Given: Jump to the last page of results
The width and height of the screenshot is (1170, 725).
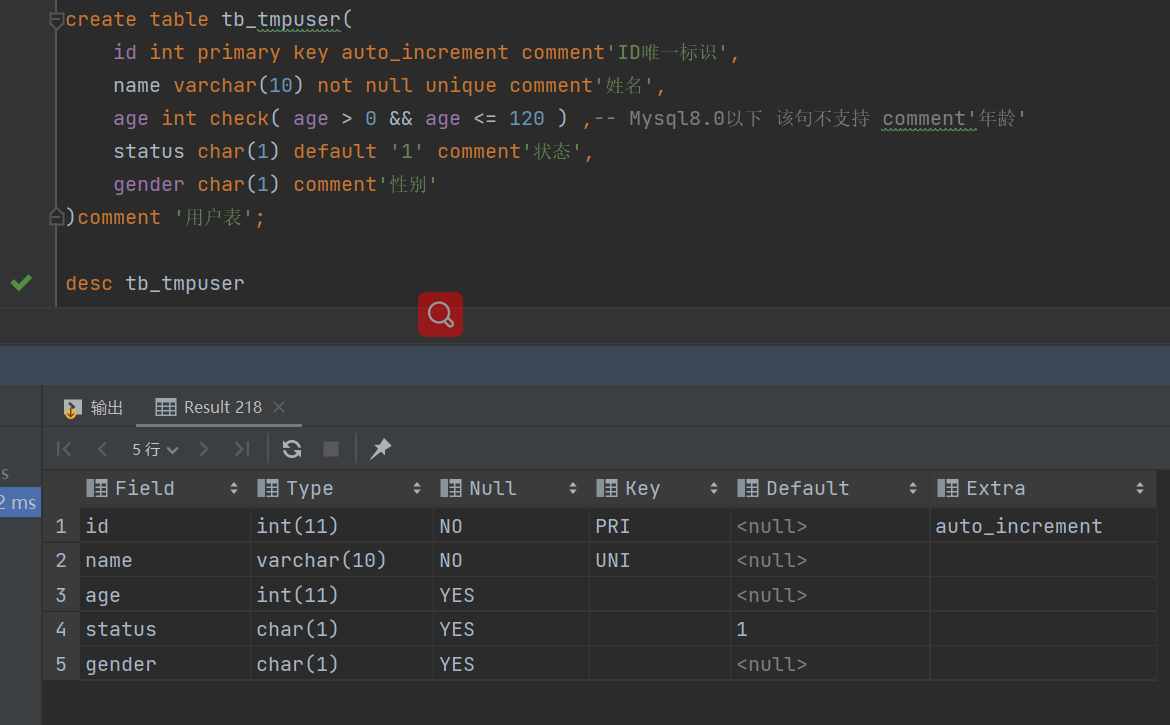Looking at the screenshot, I should tap(241, 449).
